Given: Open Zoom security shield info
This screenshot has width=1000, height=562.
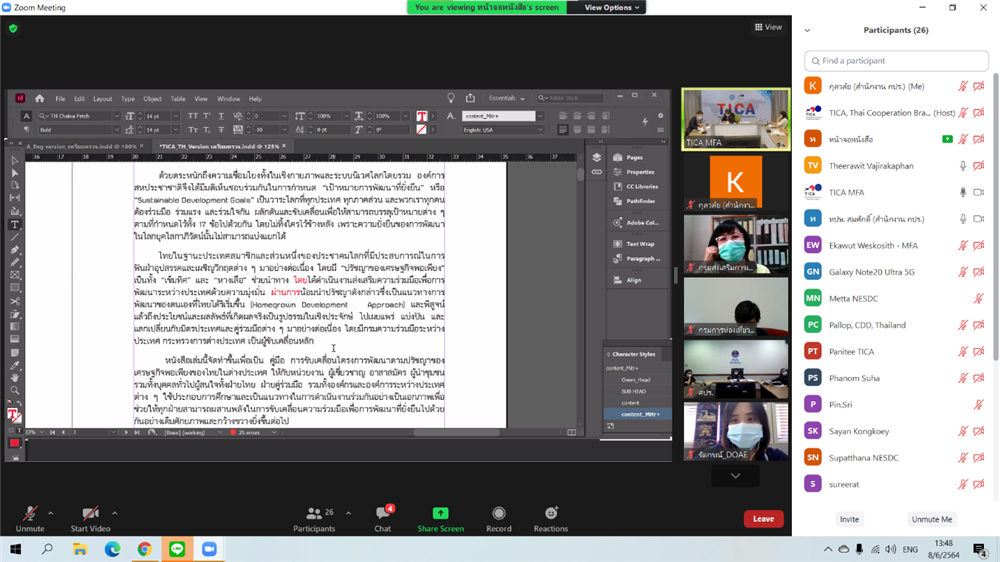Looking at the screenshot, I should 13,28.
